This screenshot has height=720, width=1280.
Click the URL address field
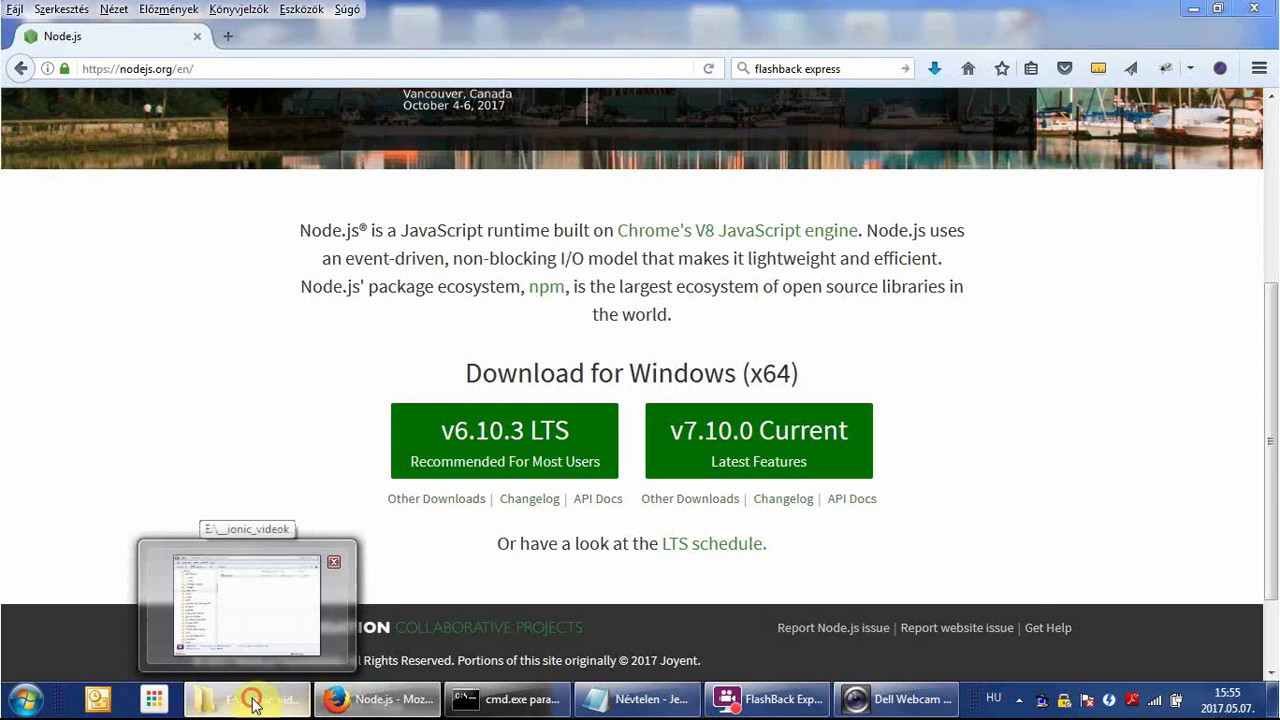385,69
